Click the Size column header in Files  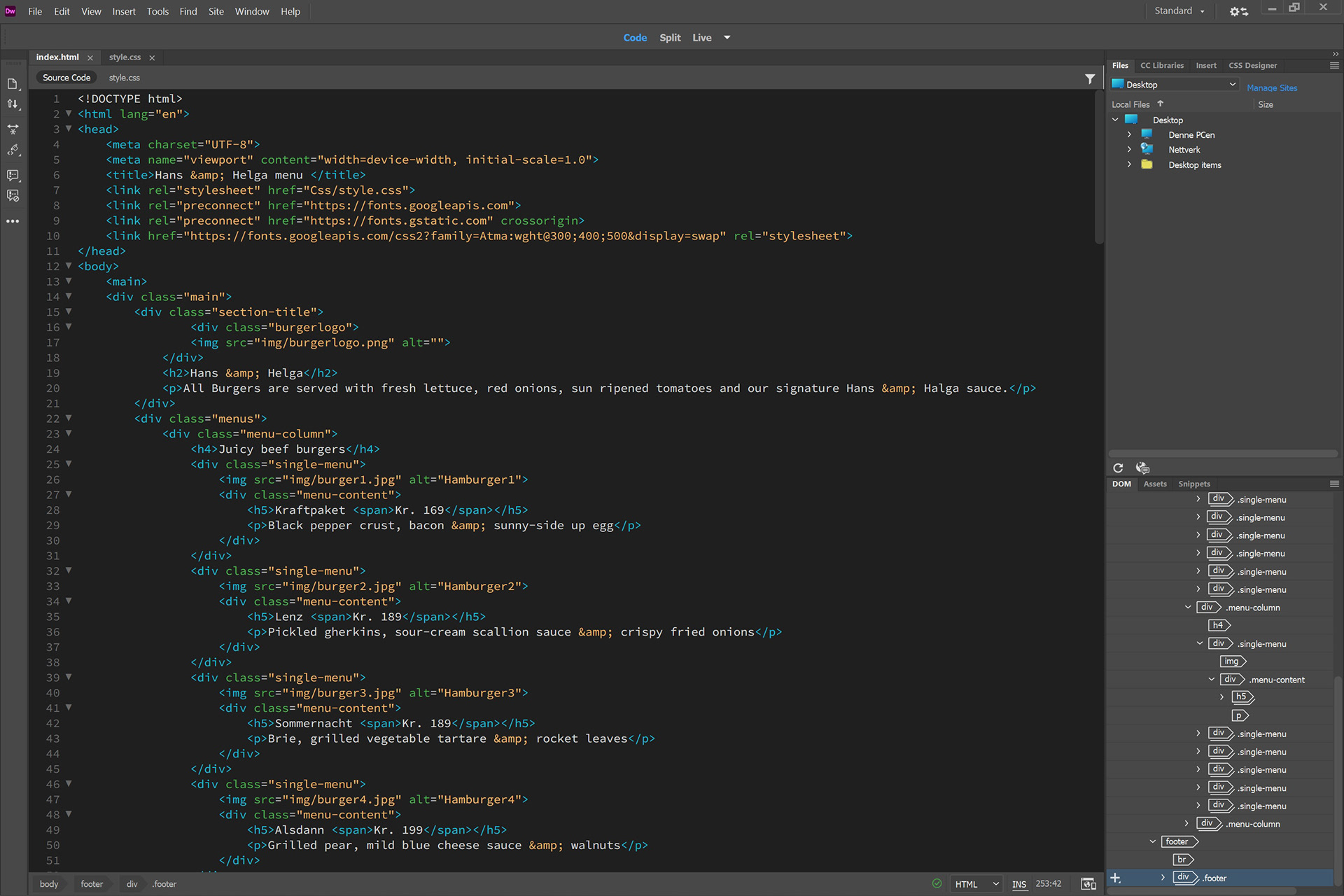(1266, 104)
